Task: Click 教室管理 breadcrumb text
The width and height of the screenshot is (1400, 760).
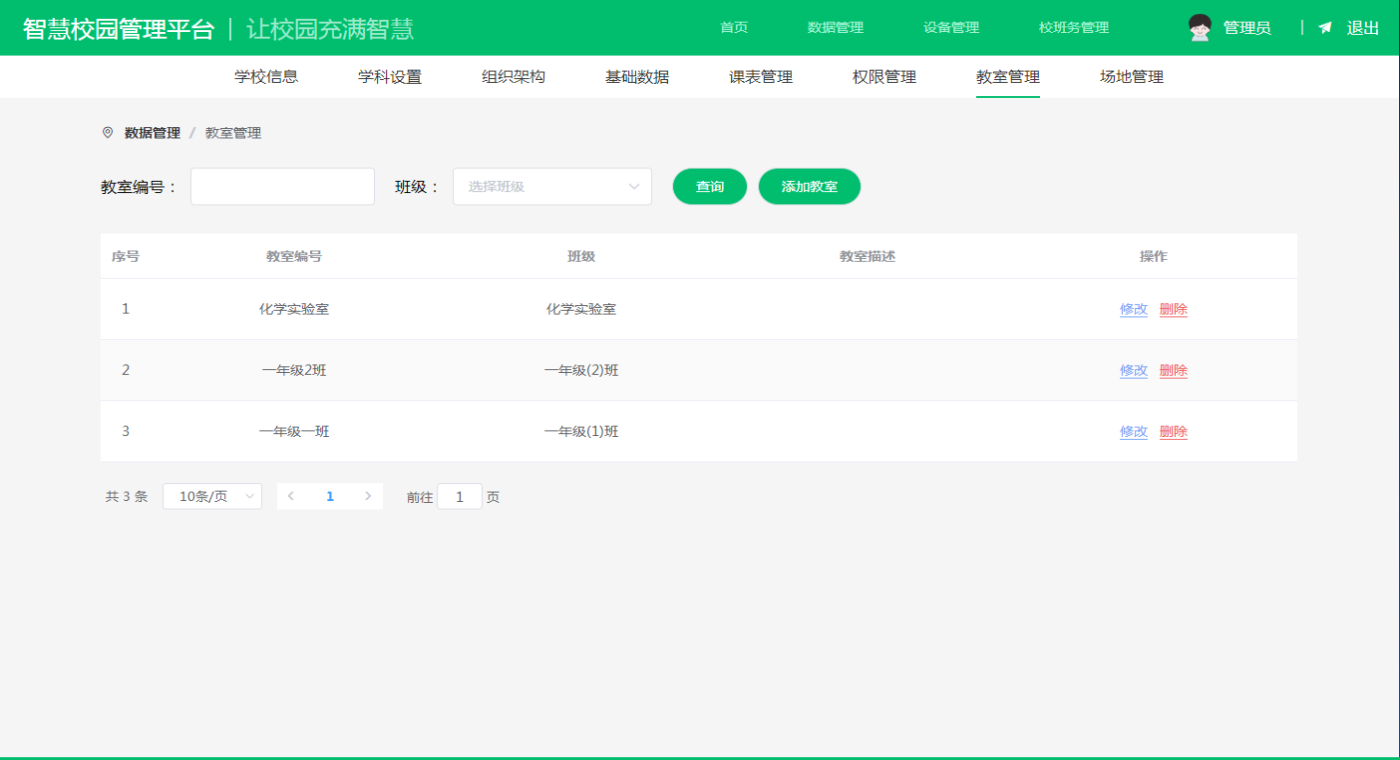Action: [233, 133]
